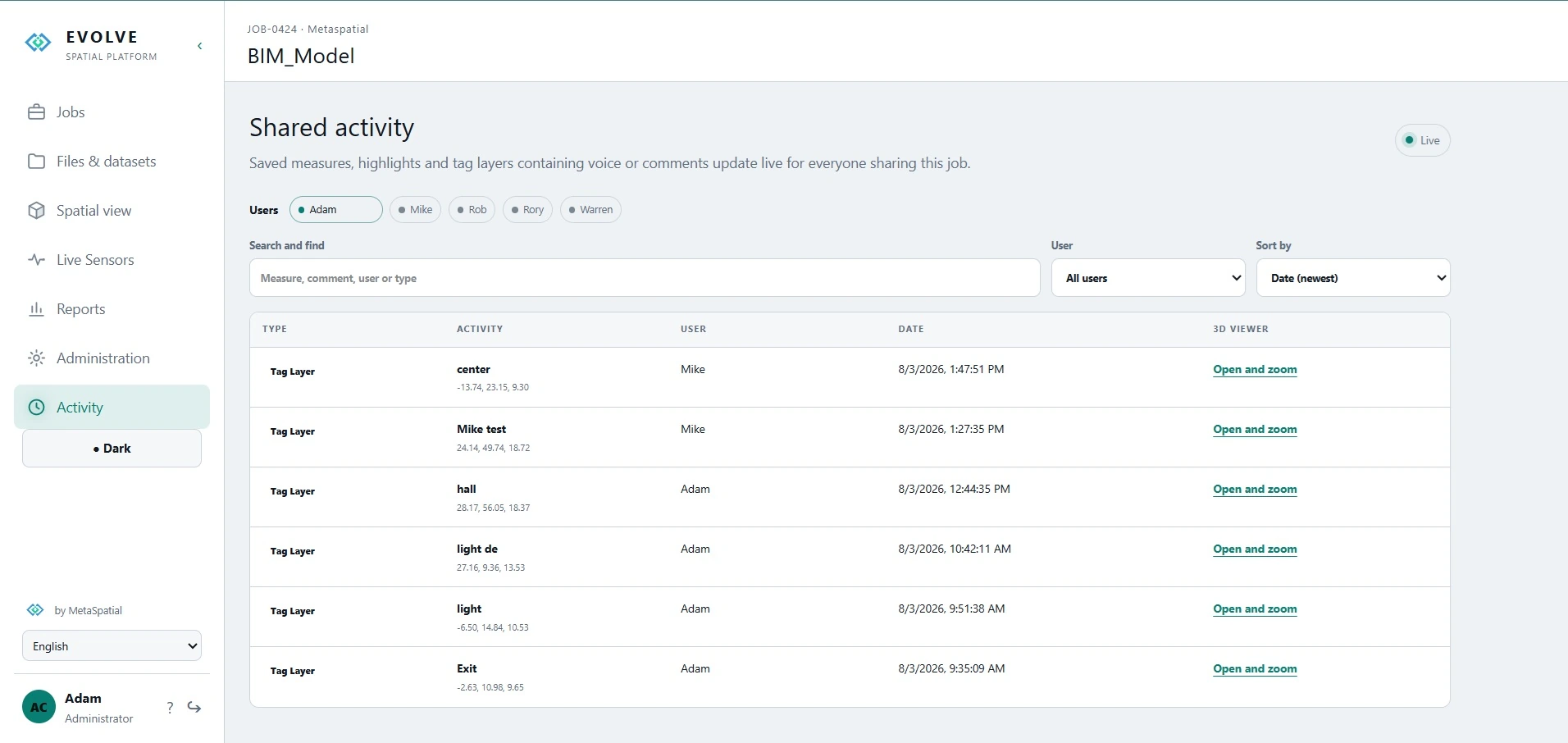The image size is (1568, 743).
Task: Click Open and zoom for hall row
Action: click(1255, 490)
